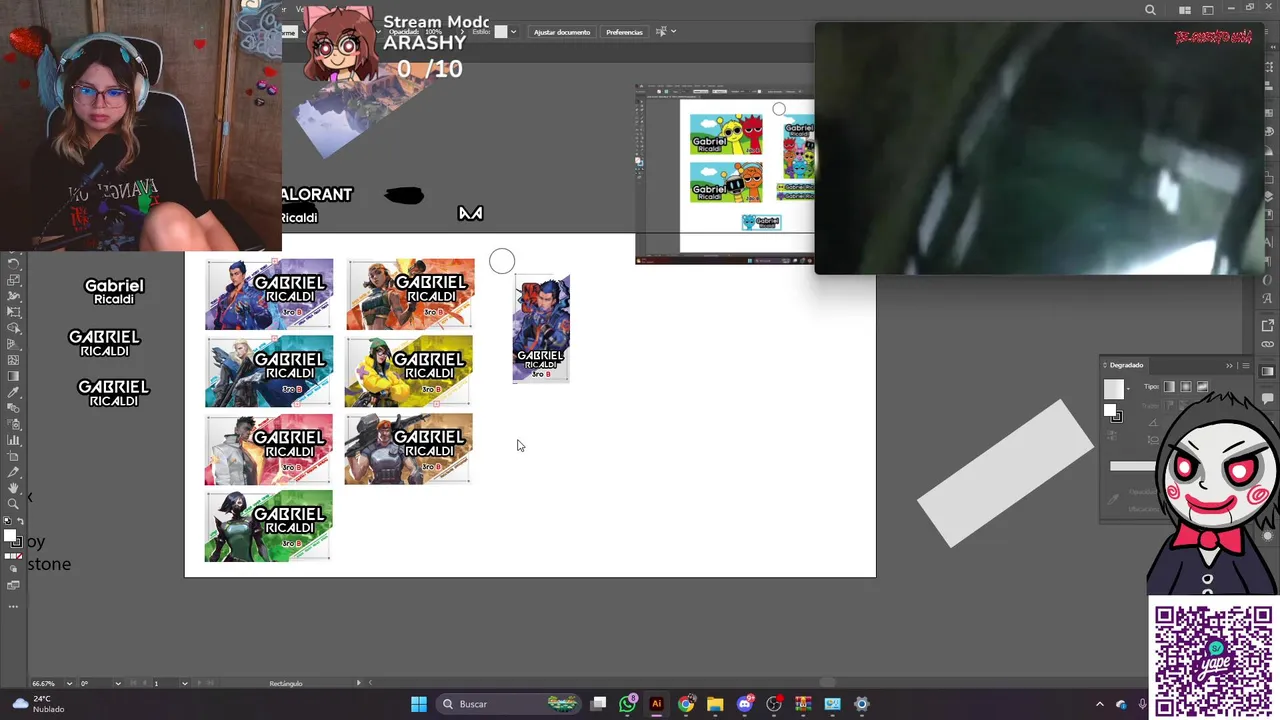Click the toolbar fill color swatch
Screen dimensions: 1280x720
coord(9,535)
